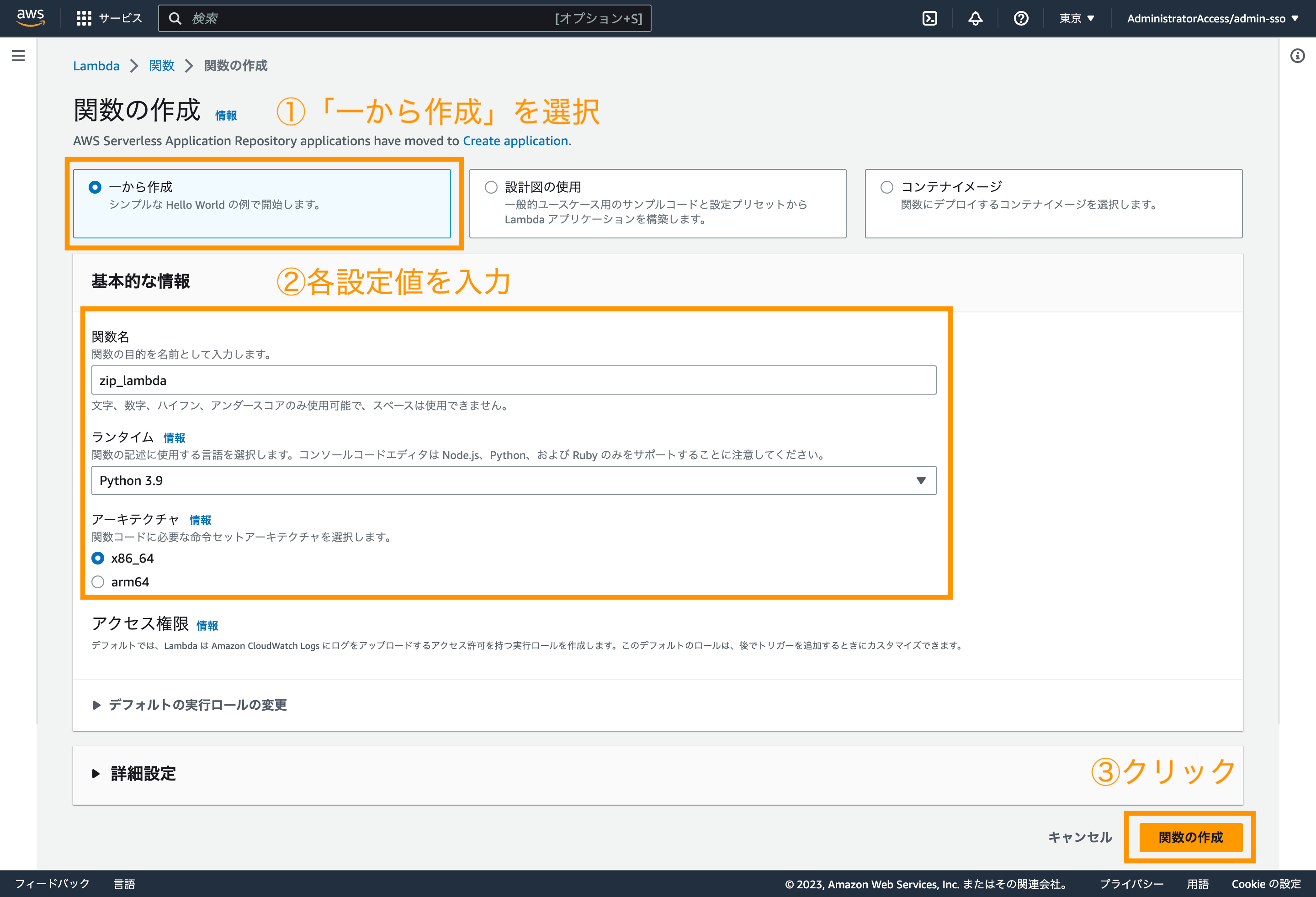Click the info panel icon on the right
This screenshot has height=897, width=1316.
click(1297, 55)
